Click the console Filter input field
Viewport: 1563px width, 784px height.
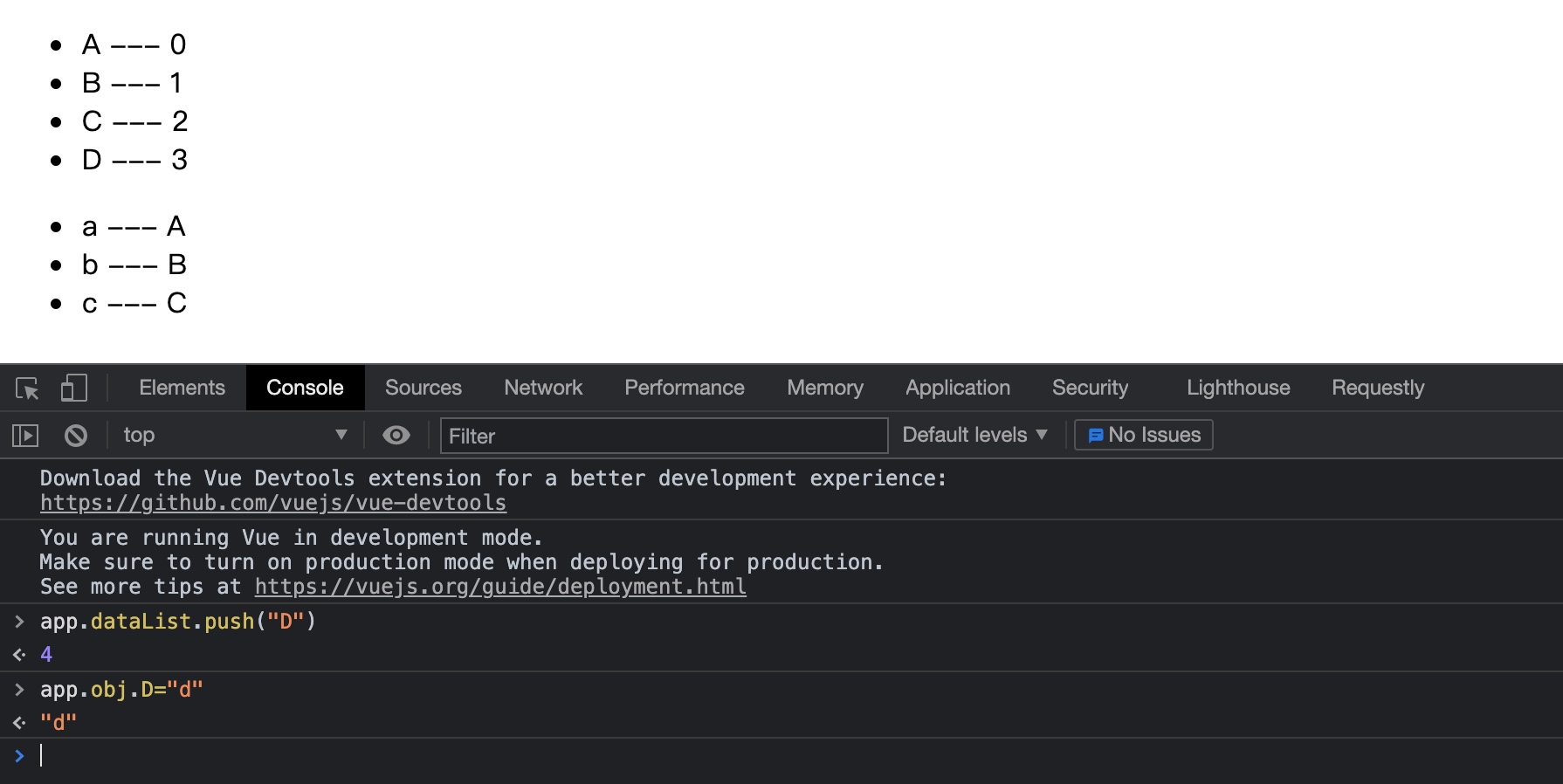click(x=664, y=436)
